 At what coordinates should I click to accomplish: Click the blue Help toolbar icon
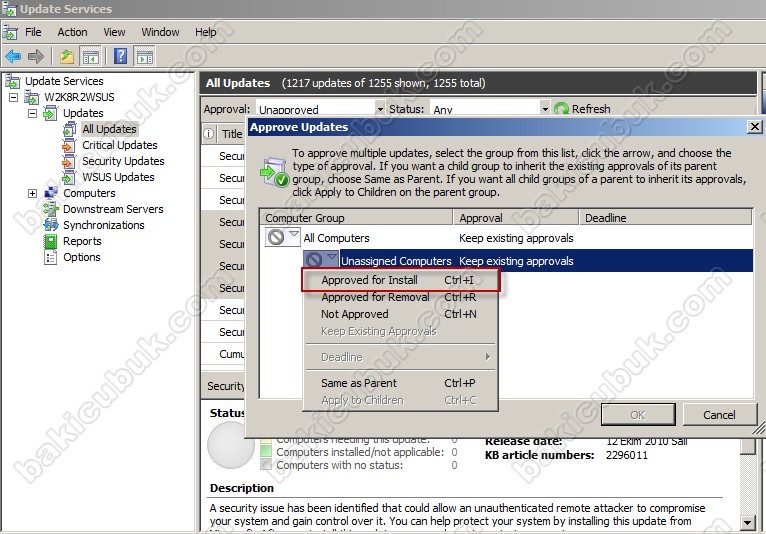pyautogui.click(x=119, y=56)
